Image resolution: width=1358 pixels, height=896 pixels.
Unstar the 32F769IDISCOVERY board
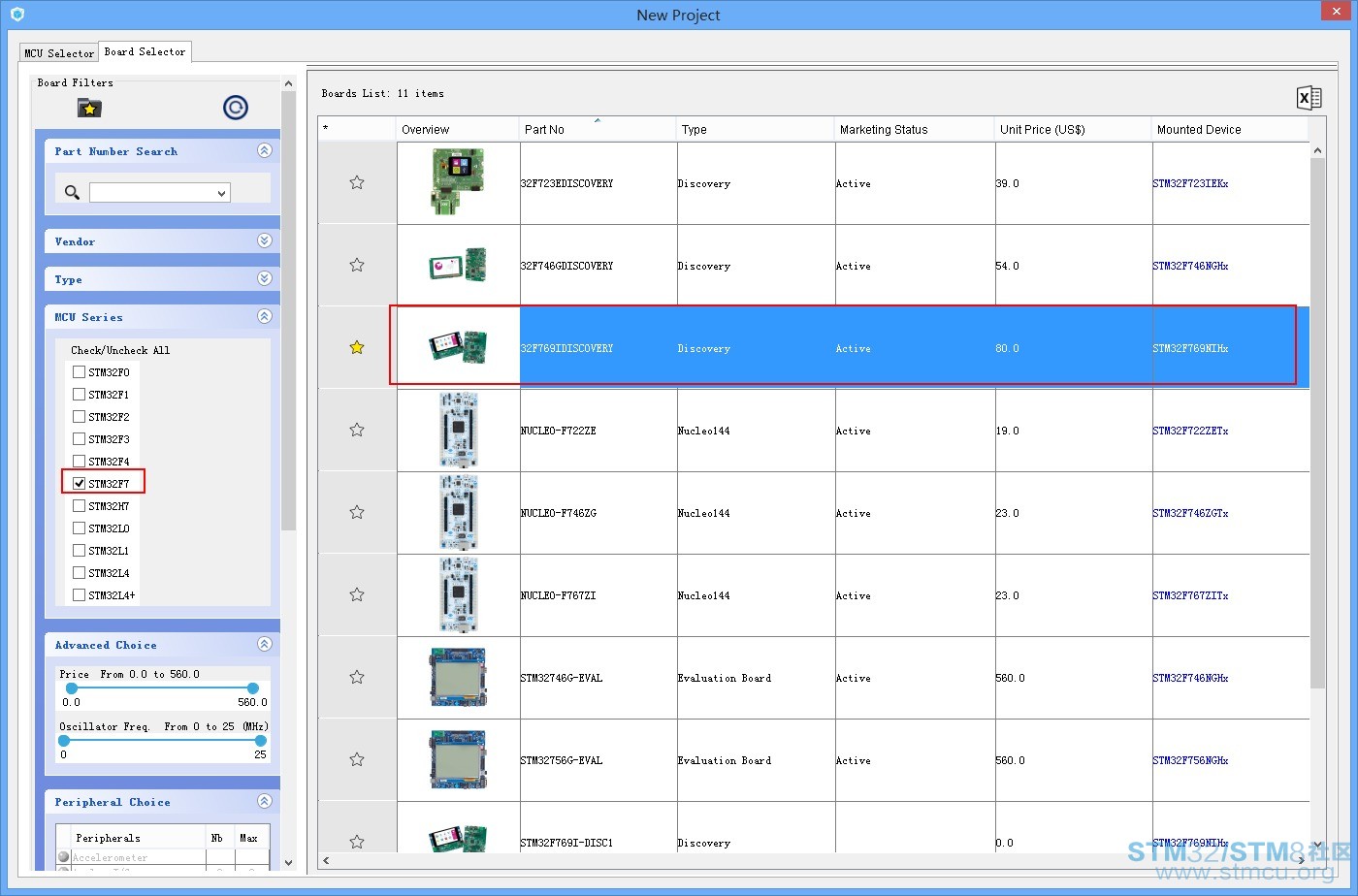[357, 347]
